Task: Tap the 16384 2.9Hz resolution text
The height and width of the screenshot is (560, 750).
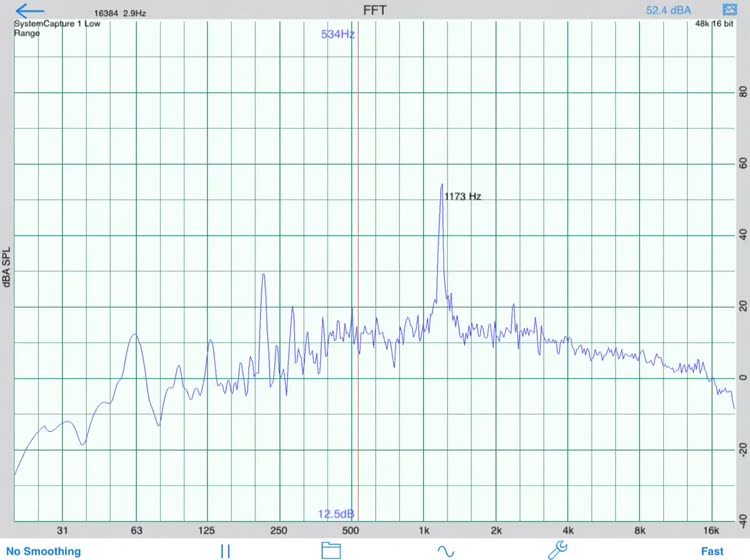Action: (x=120, y=13)
